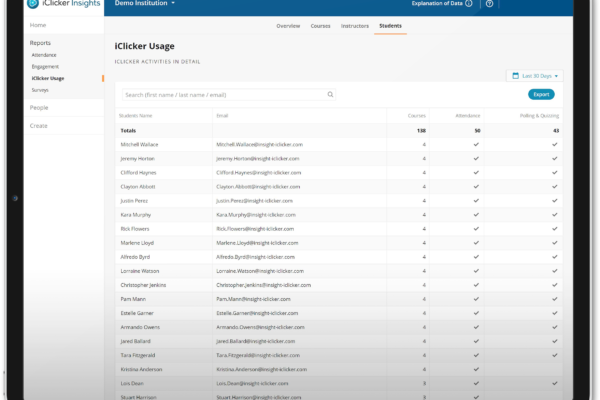Click the Polling & Quizzing checkmark for Lois Dean
600x400 pixels.
click(x=555, y=384)
